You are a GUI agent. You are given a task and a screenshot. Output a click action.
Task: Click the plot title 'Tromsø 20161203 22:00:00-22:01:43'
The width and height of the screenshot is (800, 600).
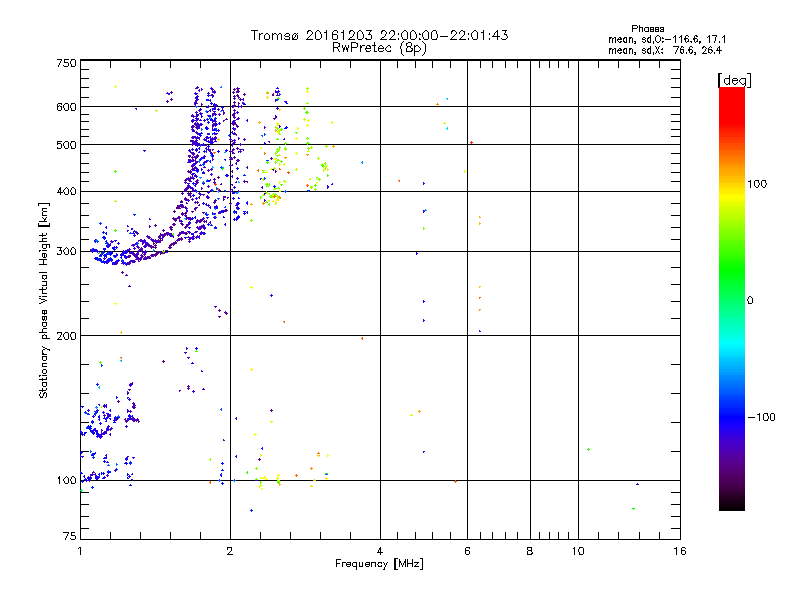379,35
